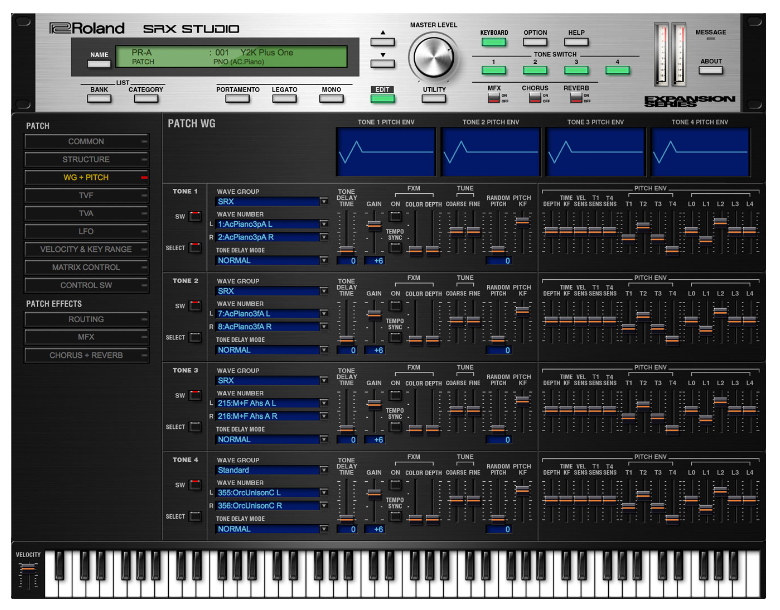Toggle Tone Switch 3
Screen dimensions: 780x610
(576, 70)
